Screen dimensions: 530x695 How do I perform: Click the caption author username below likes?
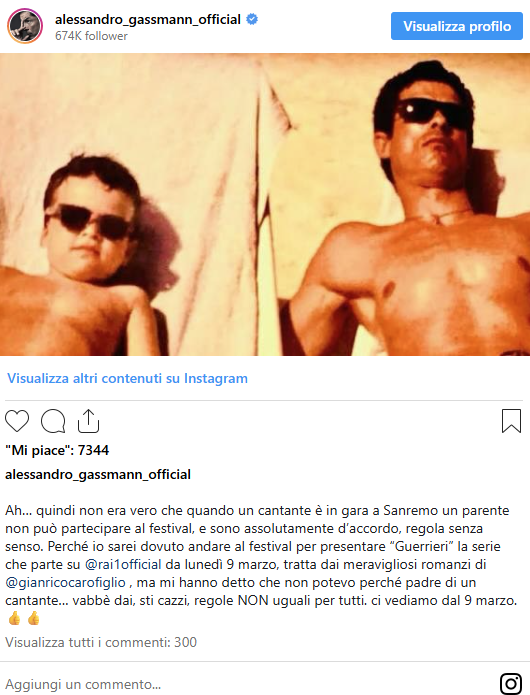tap(98, 474)
